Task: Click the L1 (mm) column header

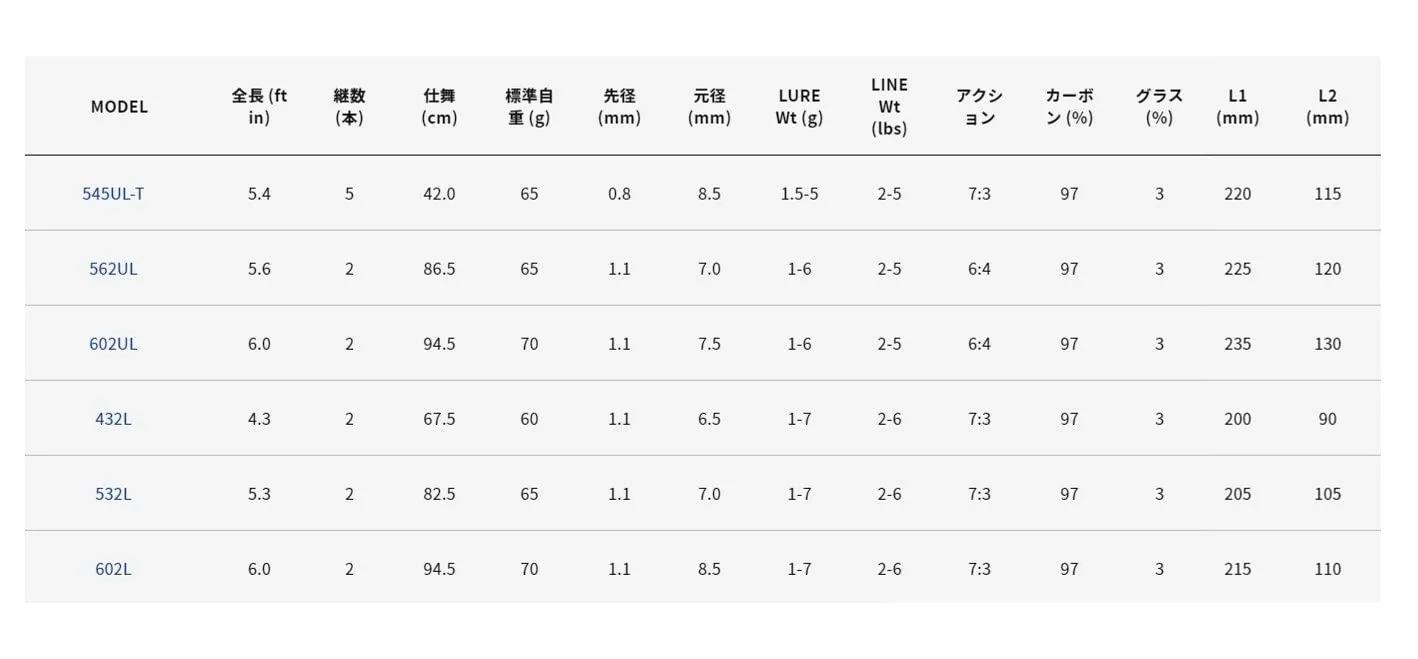Action: click(1237, 107)
